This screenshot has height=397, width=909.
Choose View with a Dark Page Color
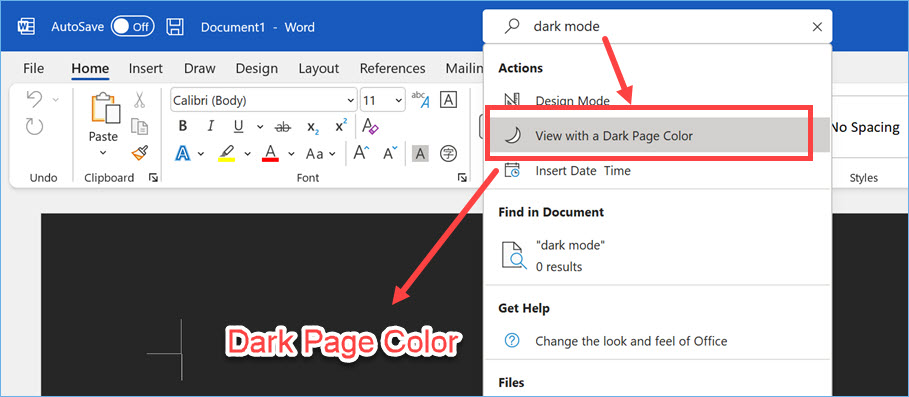[656, 136]
